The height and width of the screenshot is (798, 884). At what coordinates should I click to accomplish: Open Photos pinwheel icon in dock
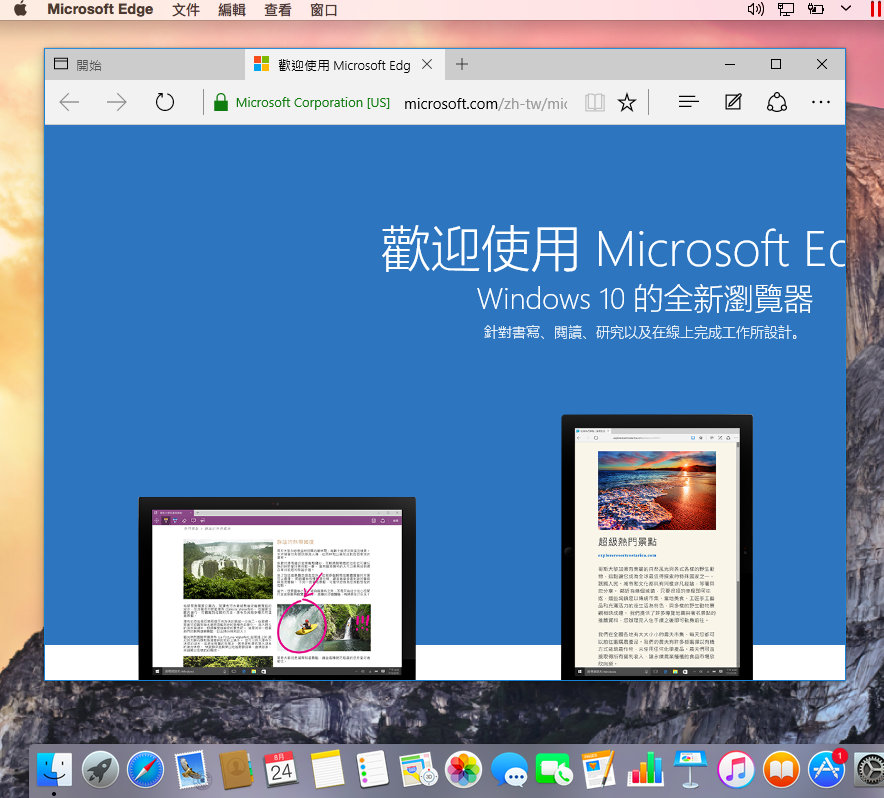(463, 769)
